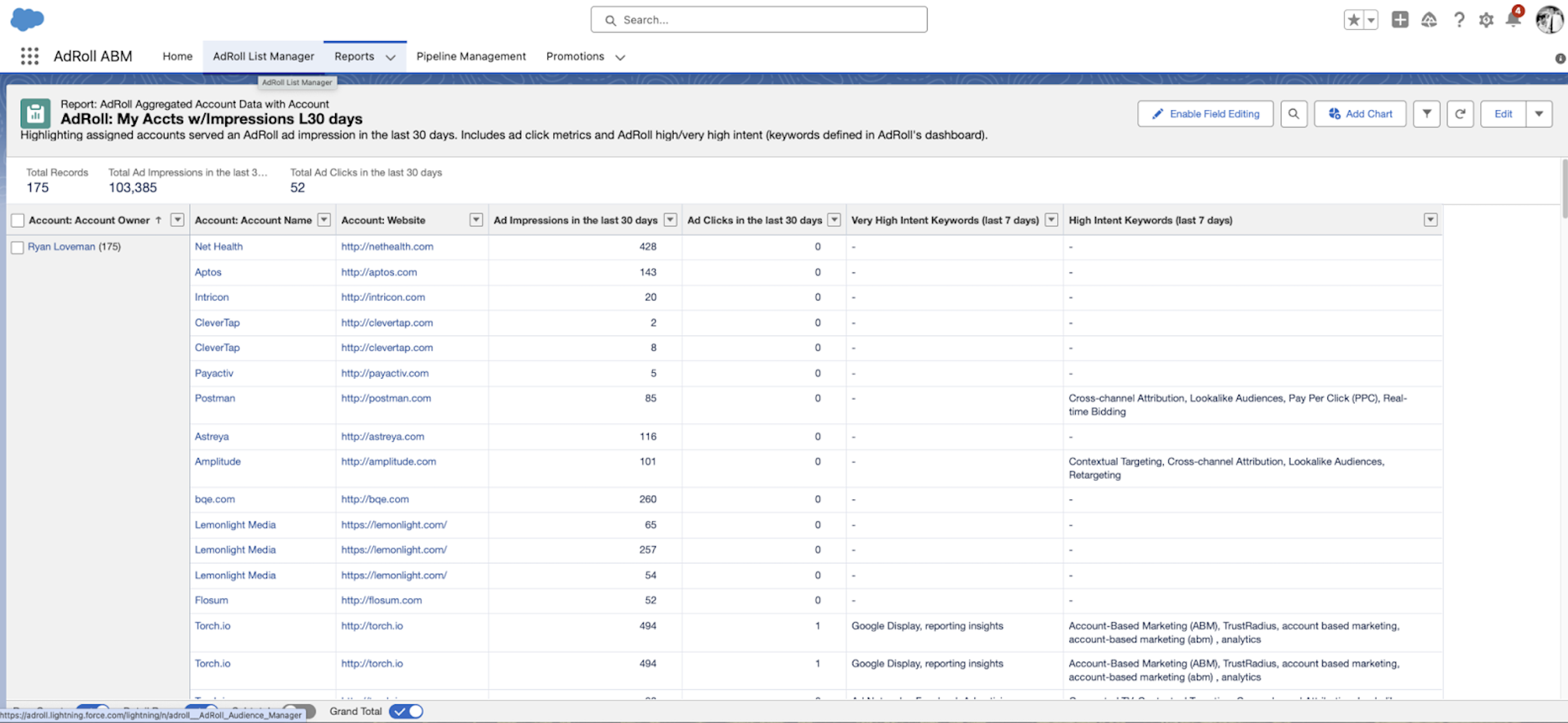Sort by Account Owner ascending arrow
This screenshot has width=1568, height=723.
coord(158,220)
